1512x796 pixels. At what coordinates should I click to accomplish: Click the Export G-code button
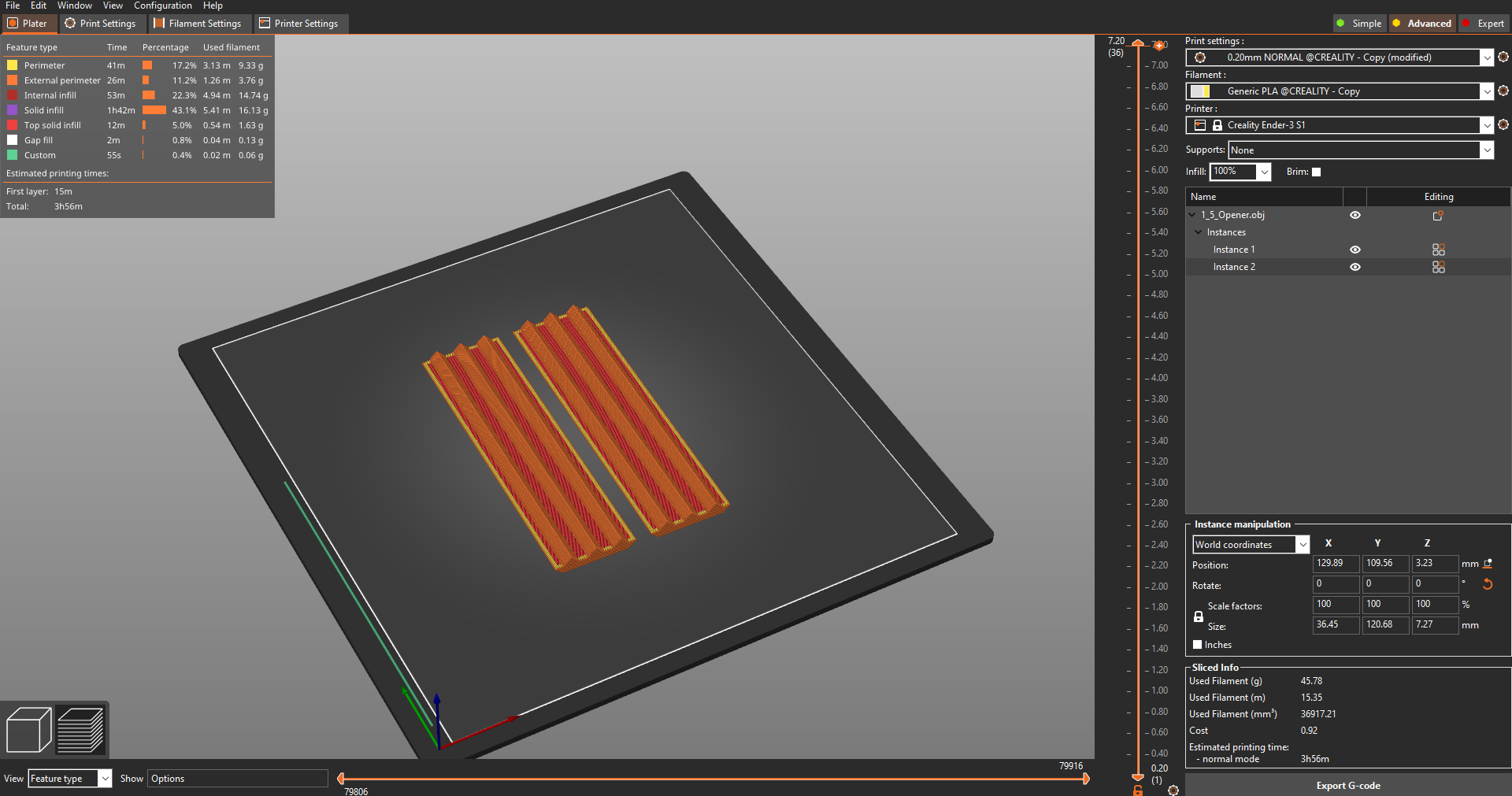pos(1347,786)
